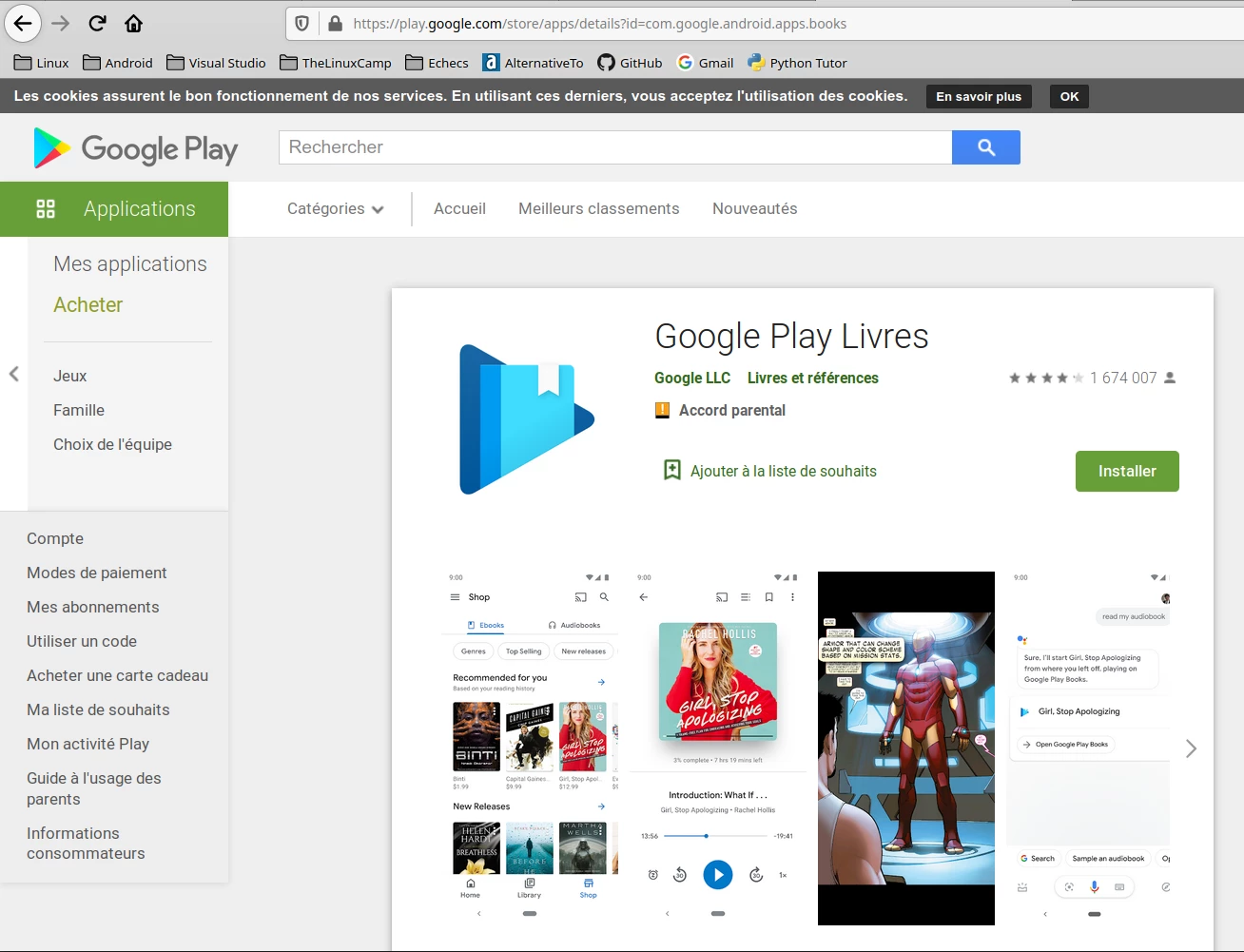Image resolution: width=1244 pixels, height=952 pixels.
Task: Click the Applications grid icon
Action: (46, 208)
